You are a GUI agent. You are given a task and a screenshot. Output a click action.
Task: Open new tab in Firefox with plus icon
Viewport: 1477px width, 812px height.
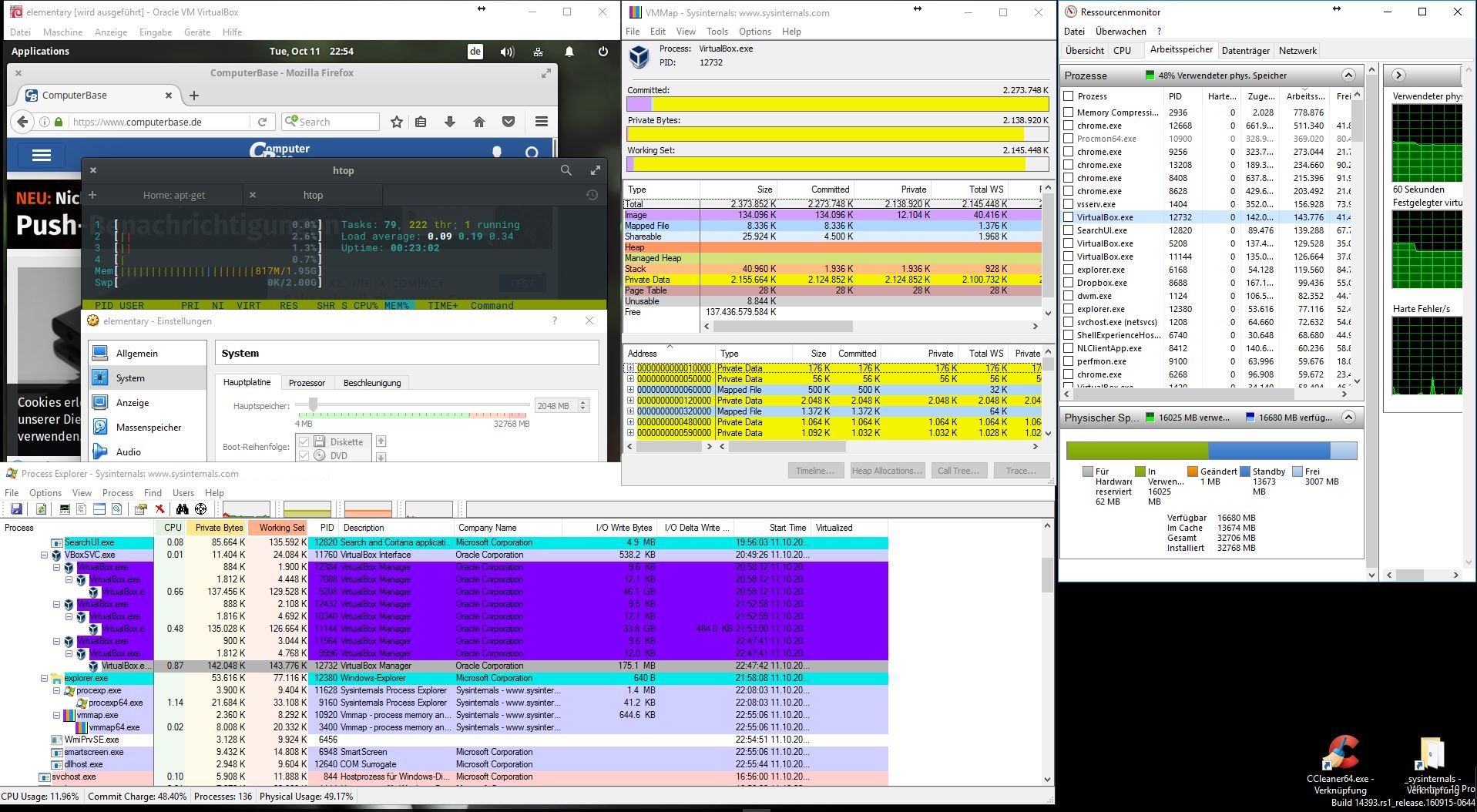pyautogui.click(x=194, y=96)
